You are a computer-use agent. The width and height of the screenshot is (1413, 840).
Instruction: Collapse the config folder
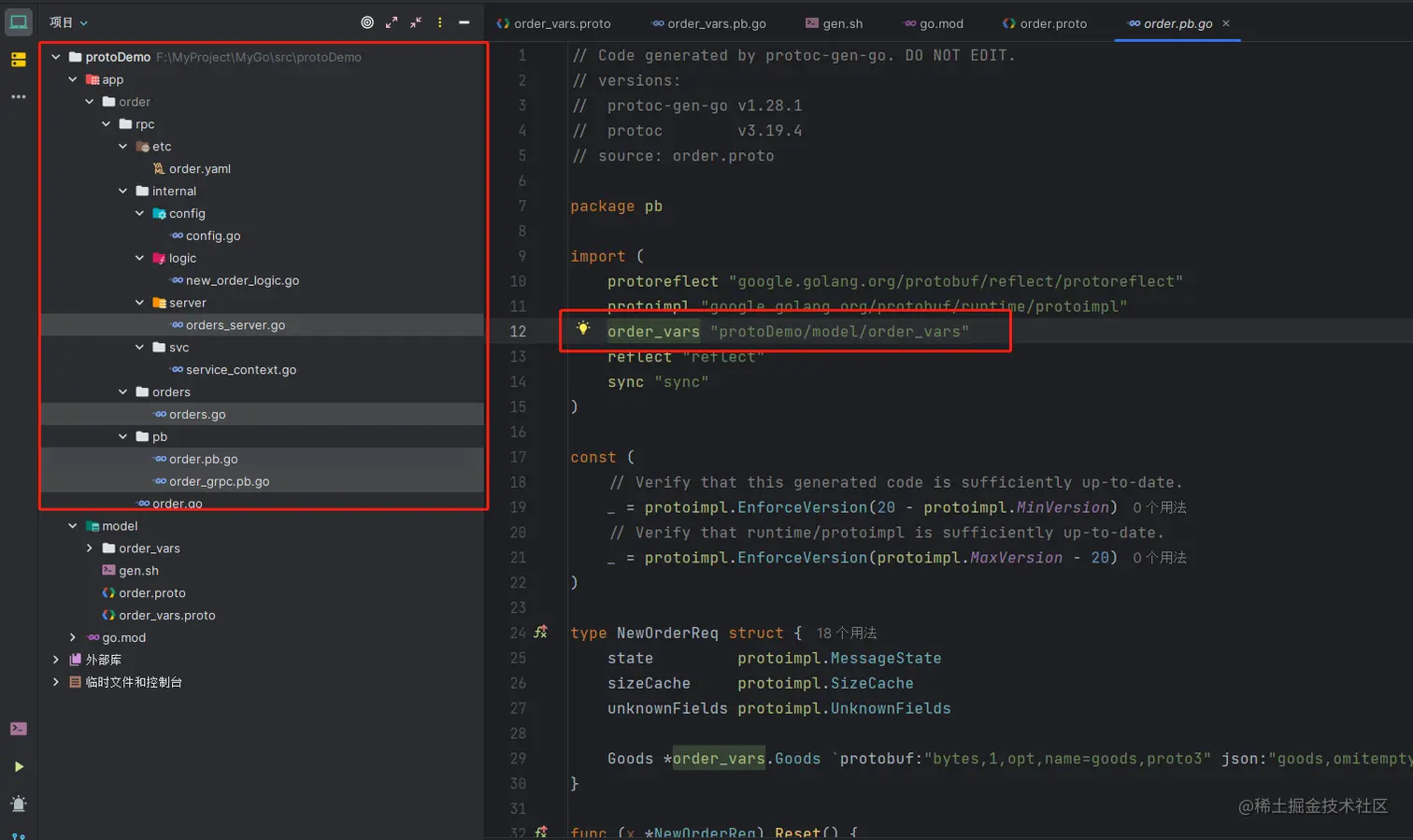(140, 214)
